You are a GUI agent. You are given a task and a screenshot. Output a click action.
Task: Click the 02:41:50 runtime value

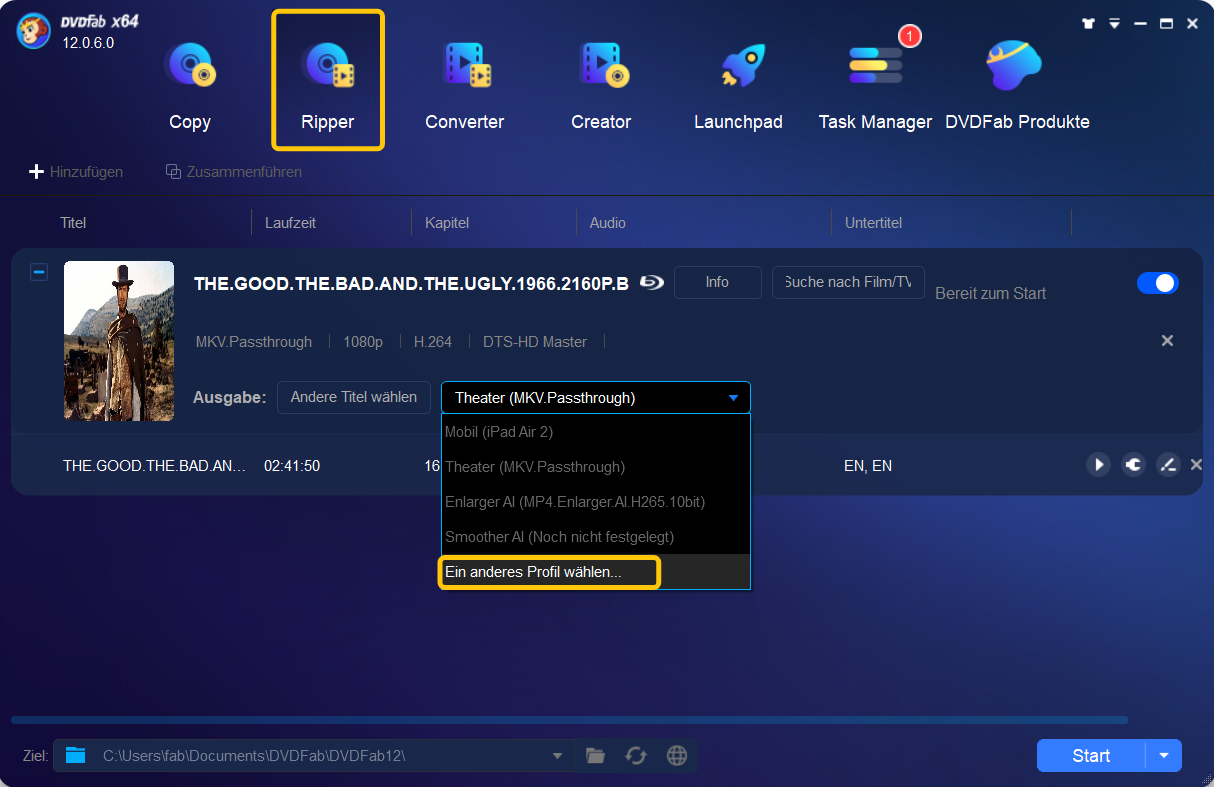coord(292,466)
